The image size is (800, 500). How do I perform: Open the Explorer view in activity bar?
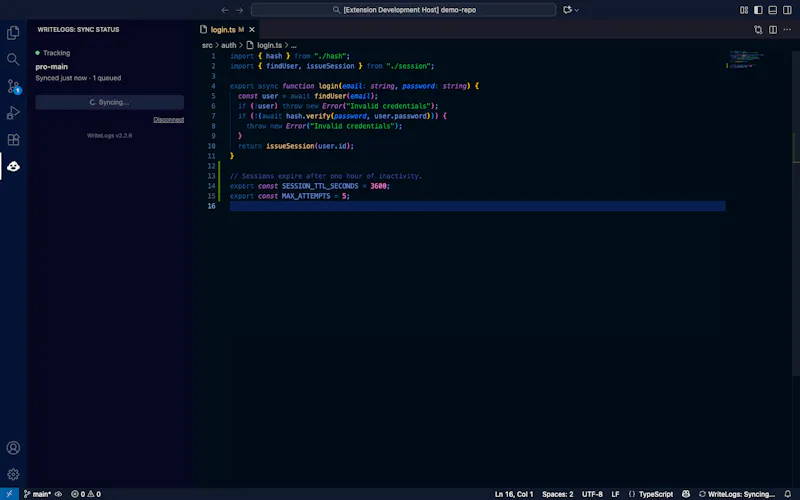(13, 33)
